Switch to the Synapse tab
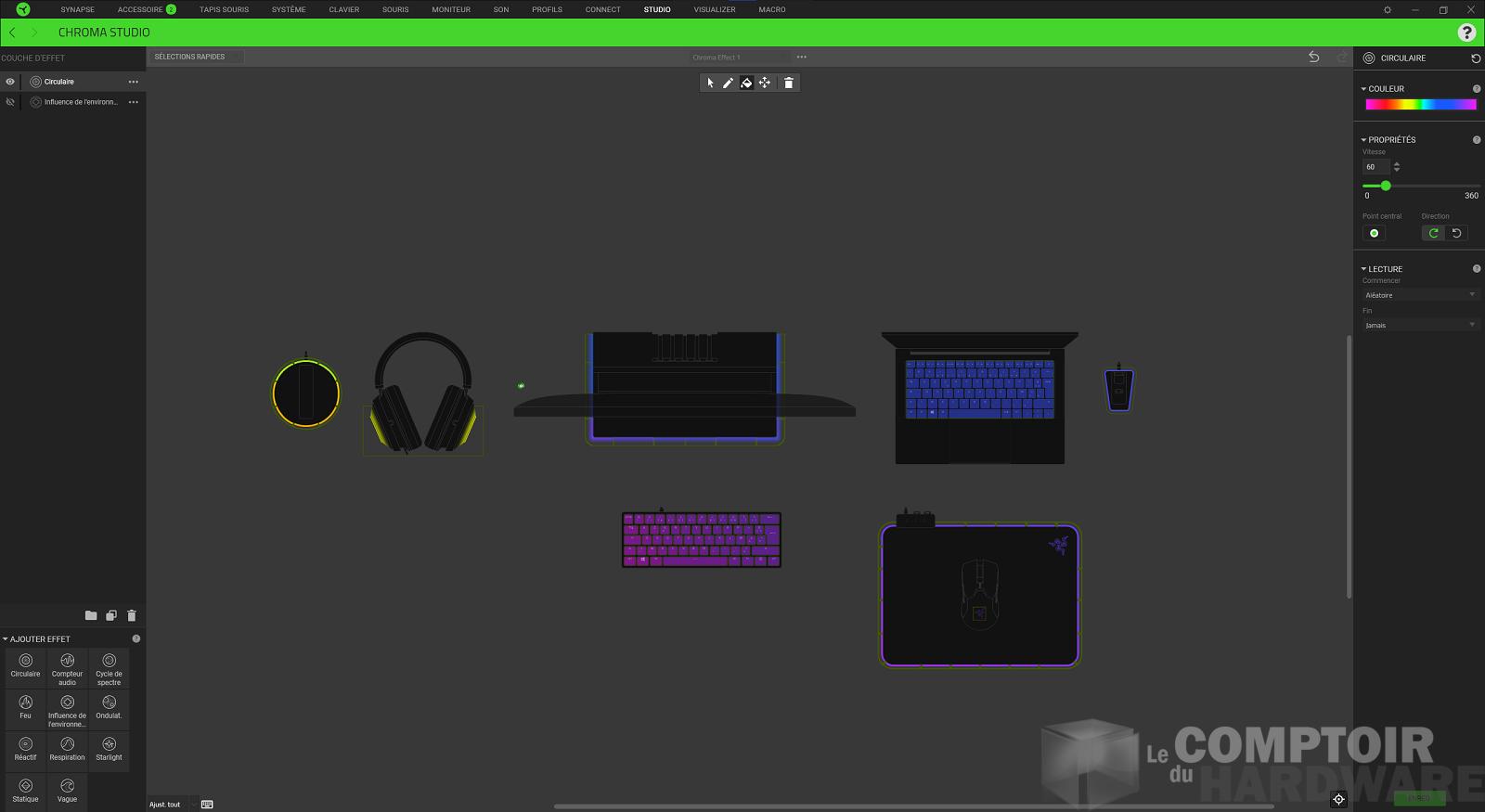 (78, 9)
